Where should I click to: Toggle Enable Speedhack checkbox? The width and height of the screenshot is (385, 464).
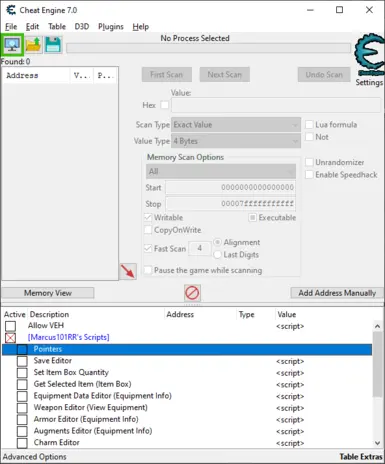coord(309,175)
